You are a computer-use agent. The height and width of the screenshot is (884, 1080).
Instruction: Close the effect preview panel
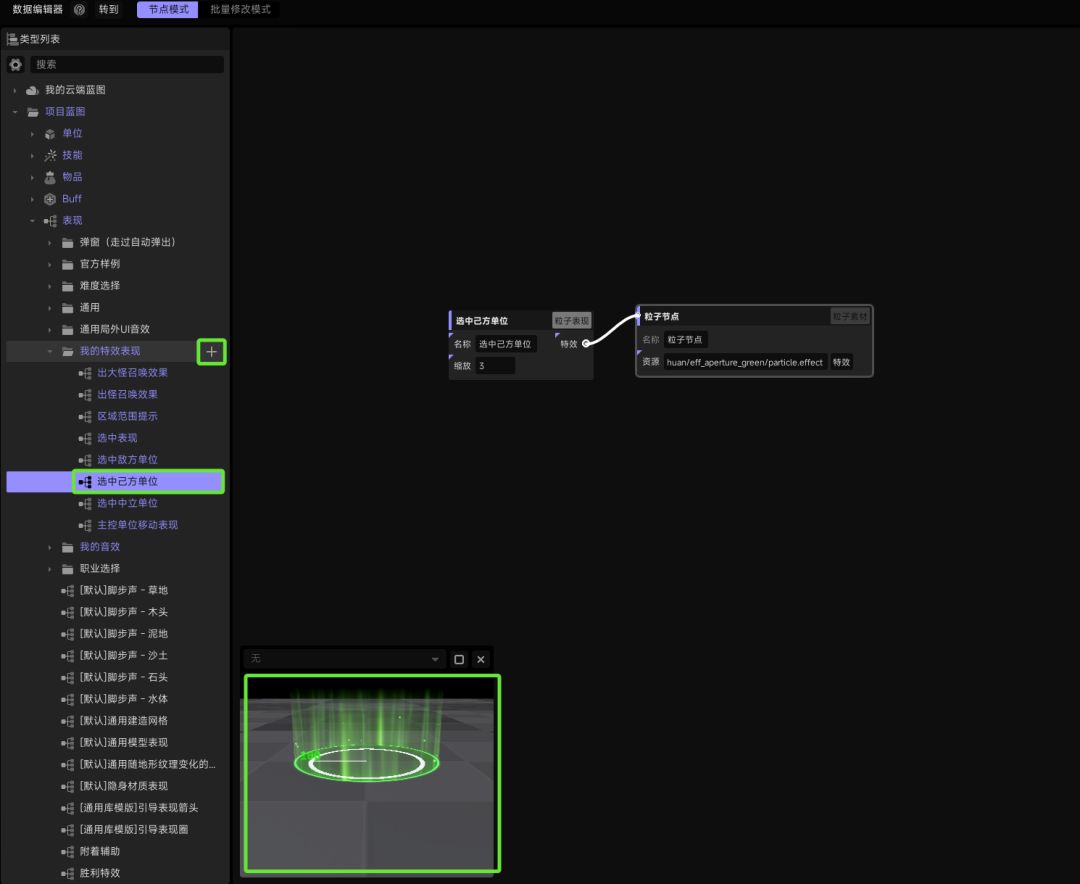point(481,659)
